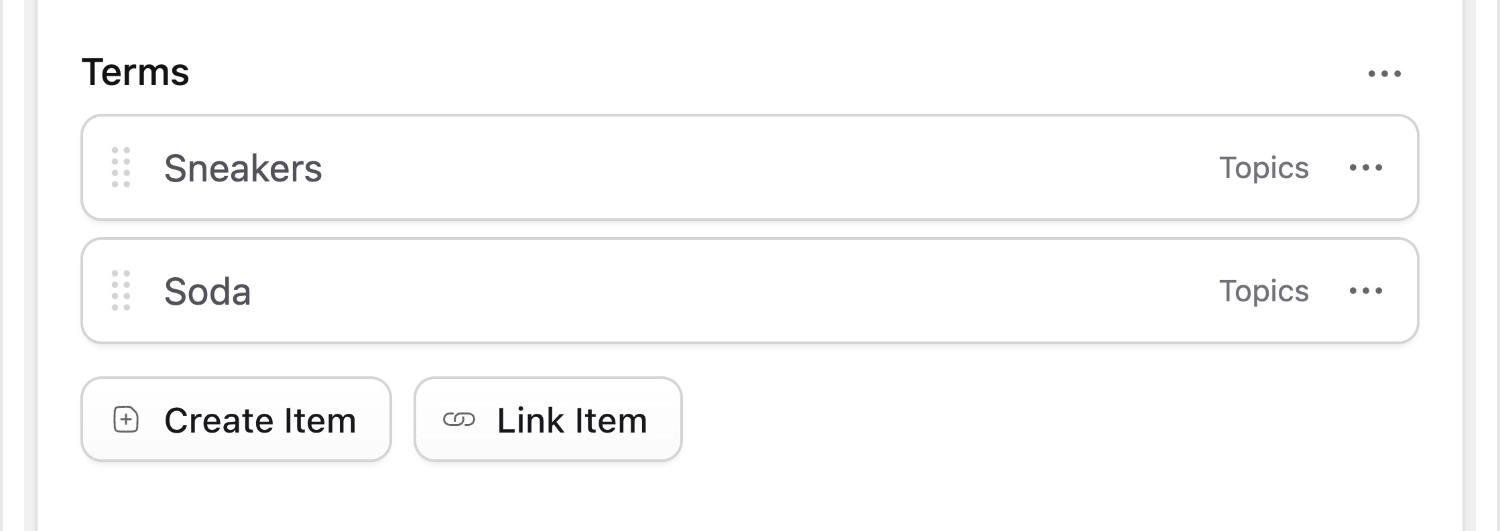Click the Sneakers drag handle
The width and height of the screenshot is (1500, 531).
pyautogui.click(x=121, y=168)
